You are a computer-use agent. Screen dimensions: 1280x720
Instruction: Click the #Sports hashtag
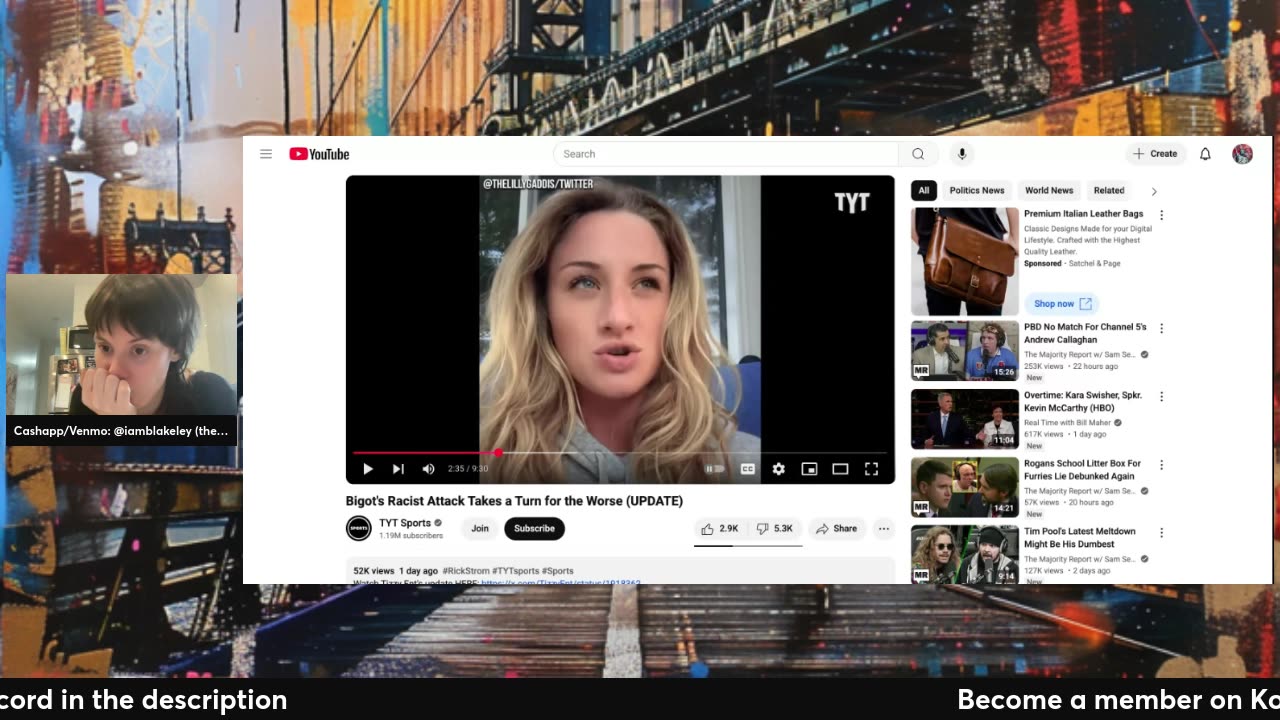pyautogui.click(x=558, y=571)
